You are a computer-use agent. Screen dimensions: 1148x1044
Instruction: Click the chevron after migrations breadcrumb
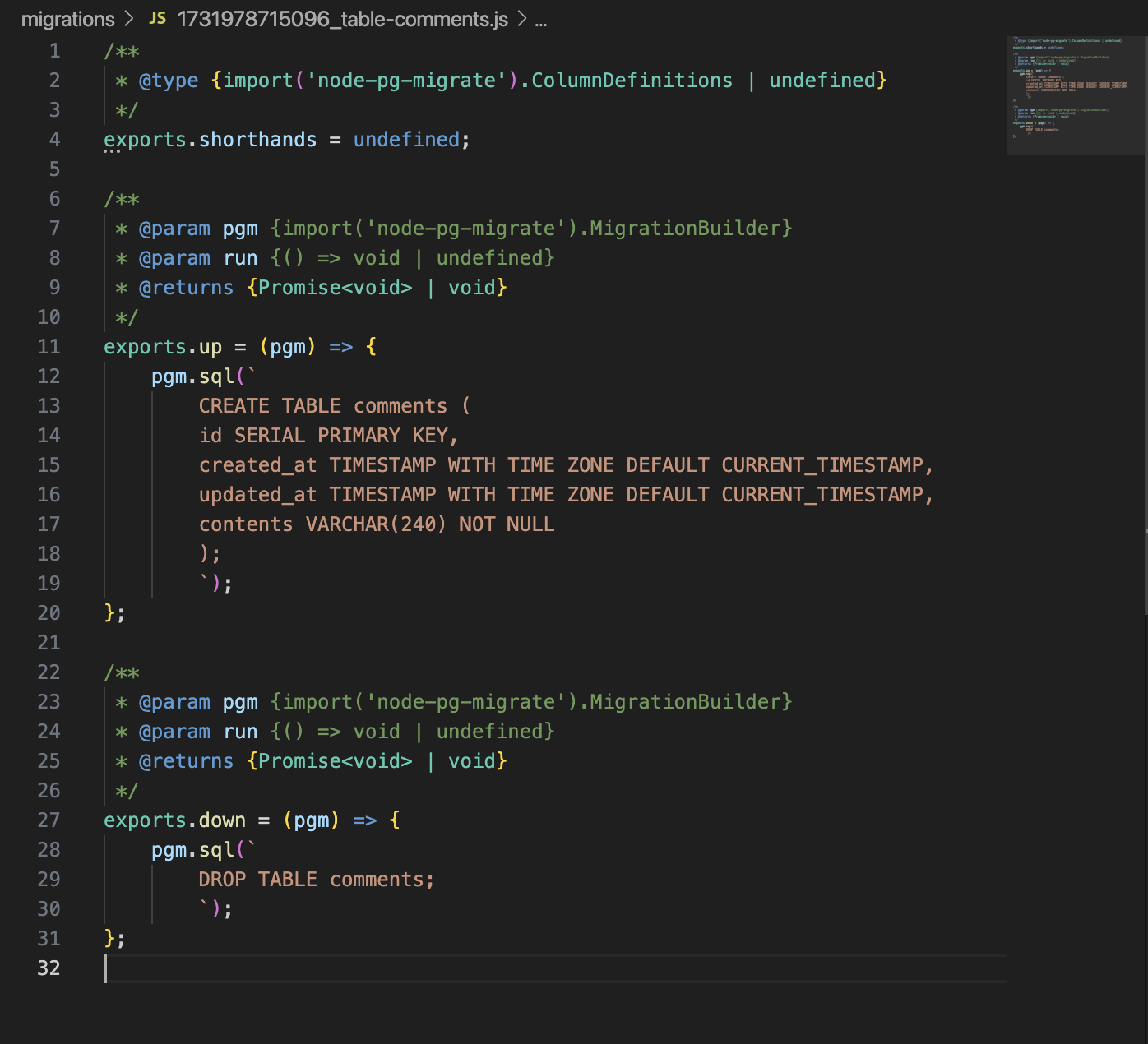[129, 19]
